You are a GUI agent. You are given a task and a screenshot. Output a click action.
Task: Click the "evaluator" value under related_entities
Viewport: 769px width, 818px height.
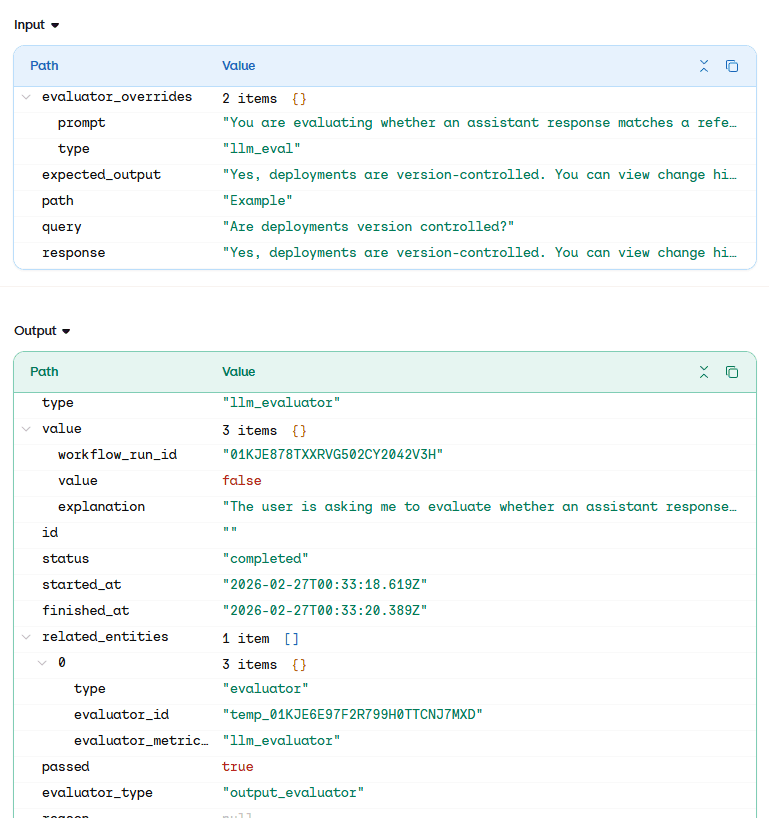tap(266, 689)
